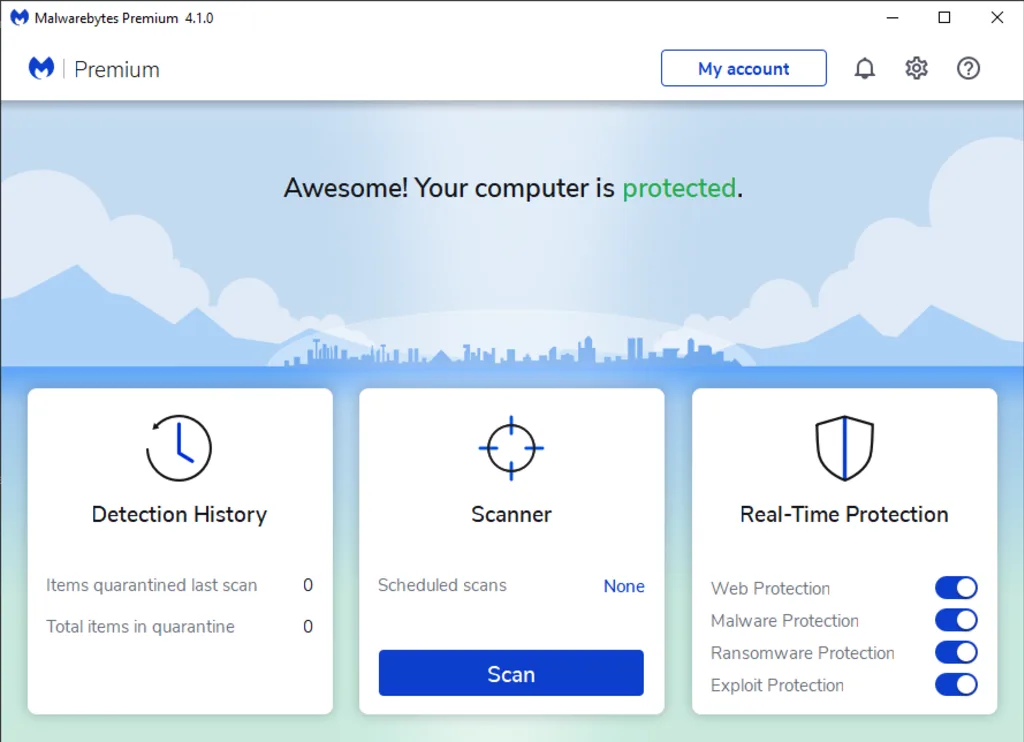
Task: Open the help question mark
Action: 968,68
